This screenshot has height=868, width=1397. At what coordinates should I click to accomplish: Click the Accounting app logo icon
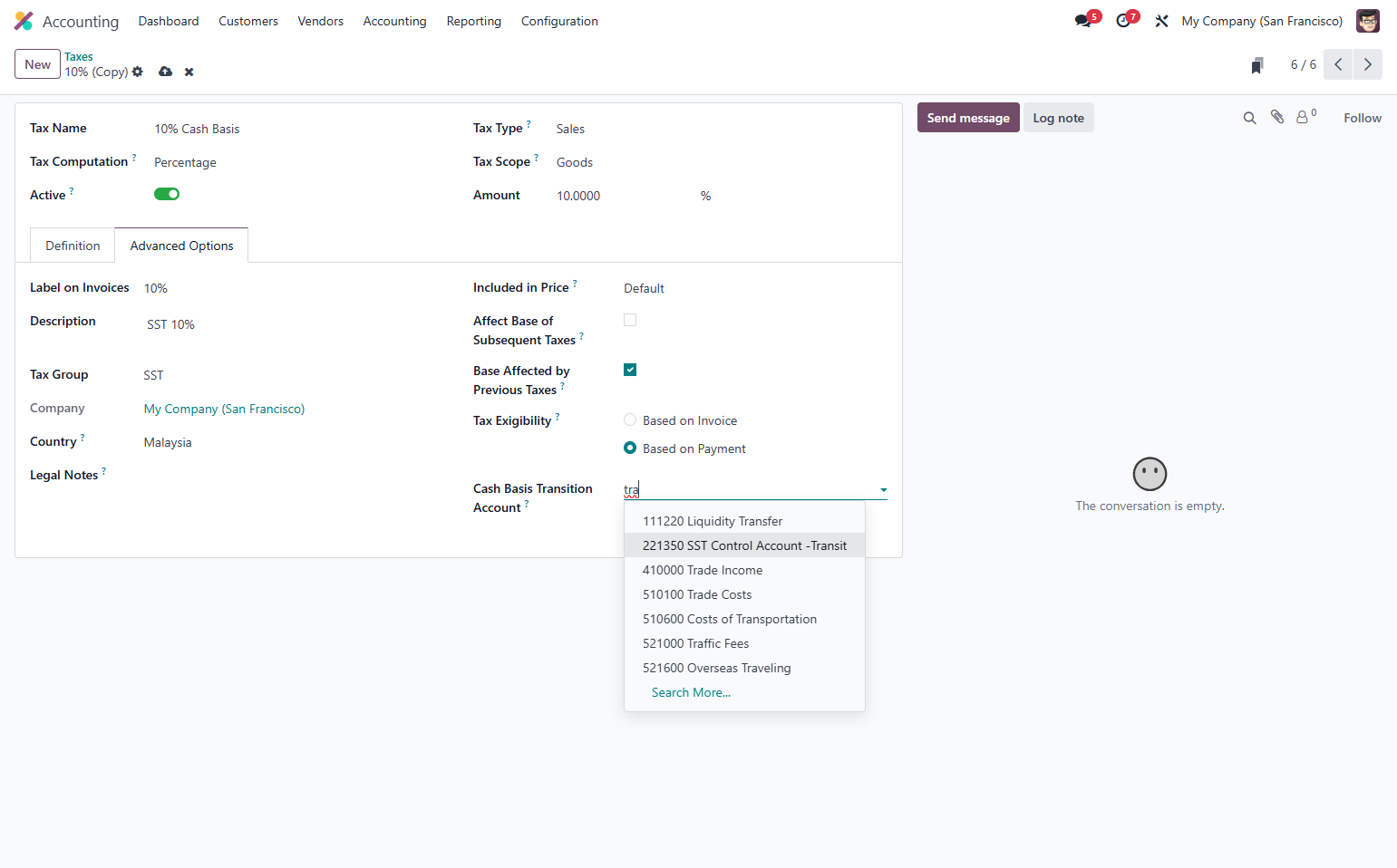click(x=24, y=21)
